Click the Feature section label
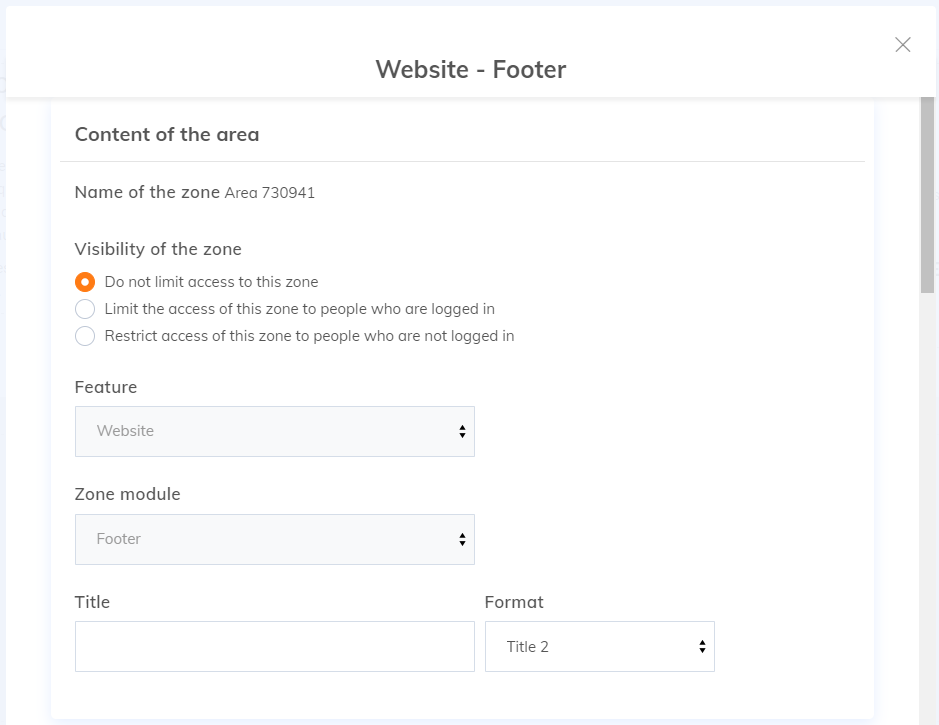 coord(105,387)
